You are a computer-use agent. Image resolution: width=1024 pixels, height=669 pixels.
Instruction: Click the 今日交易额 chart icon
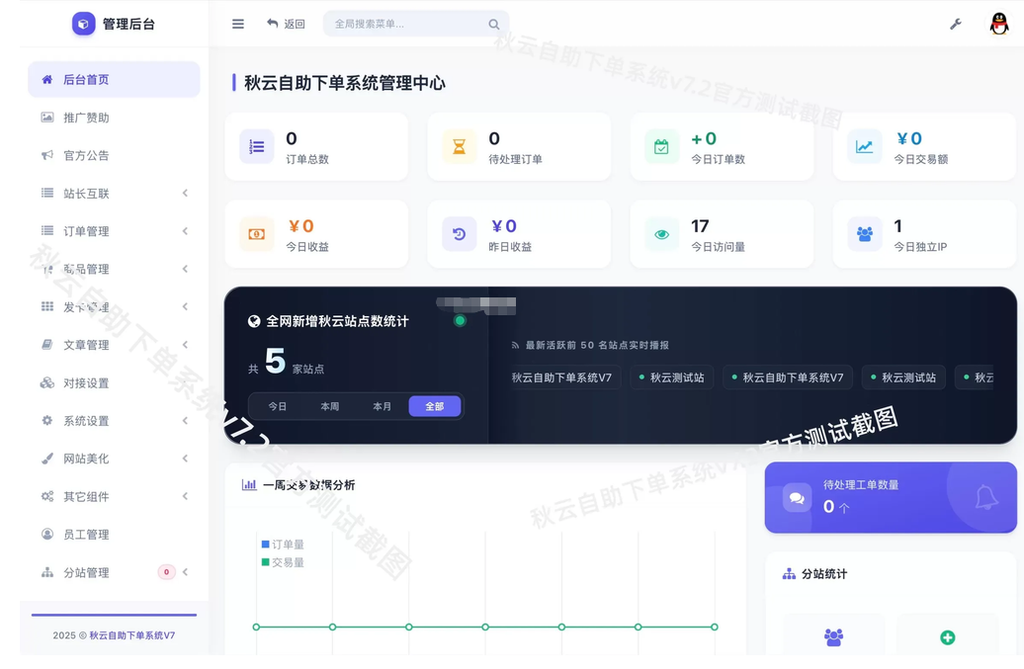pyautogui.click(x=864, y=146)
